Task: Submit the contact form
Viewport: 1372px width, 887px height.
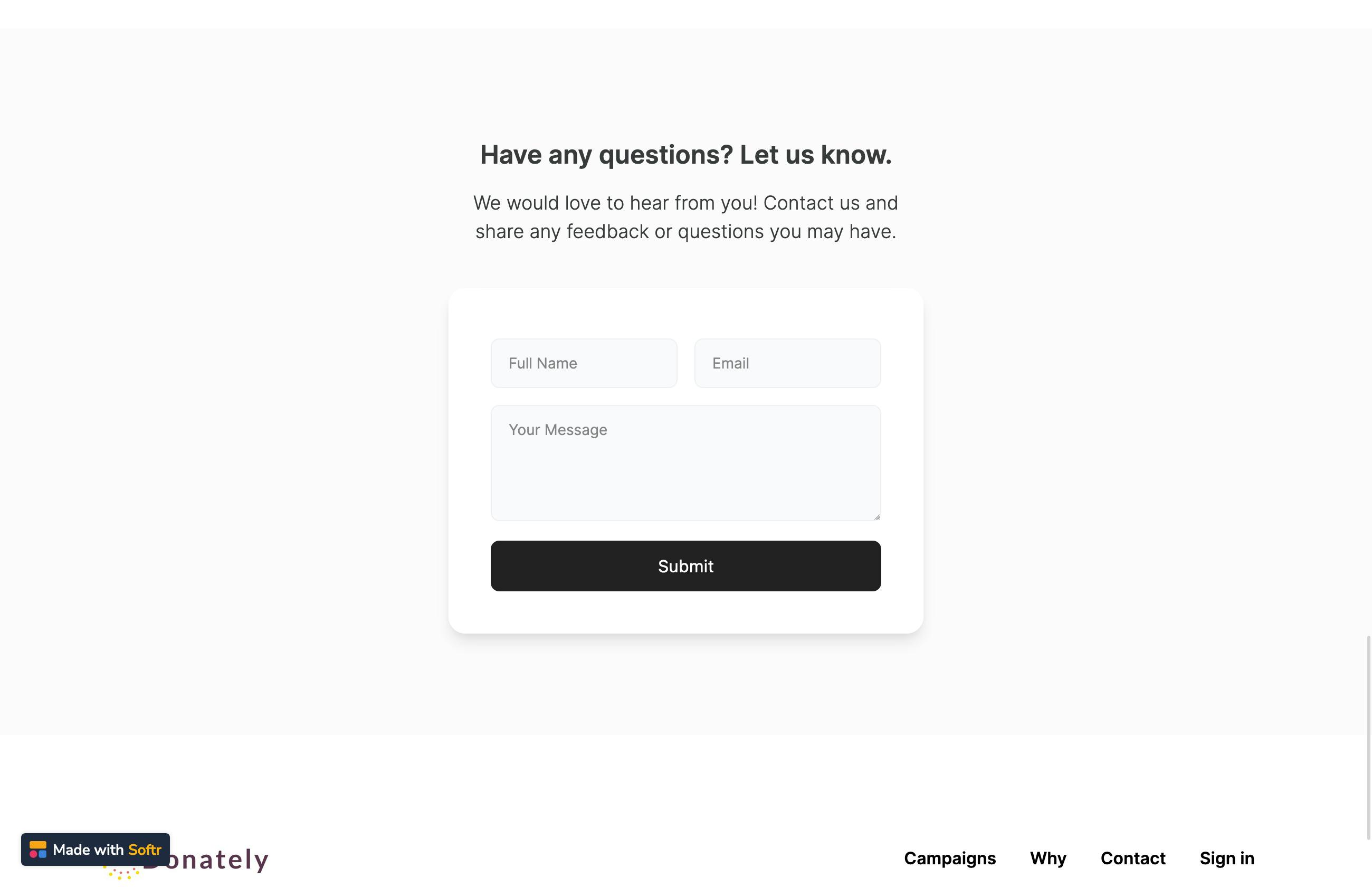Action: click(x=685, y=565)
